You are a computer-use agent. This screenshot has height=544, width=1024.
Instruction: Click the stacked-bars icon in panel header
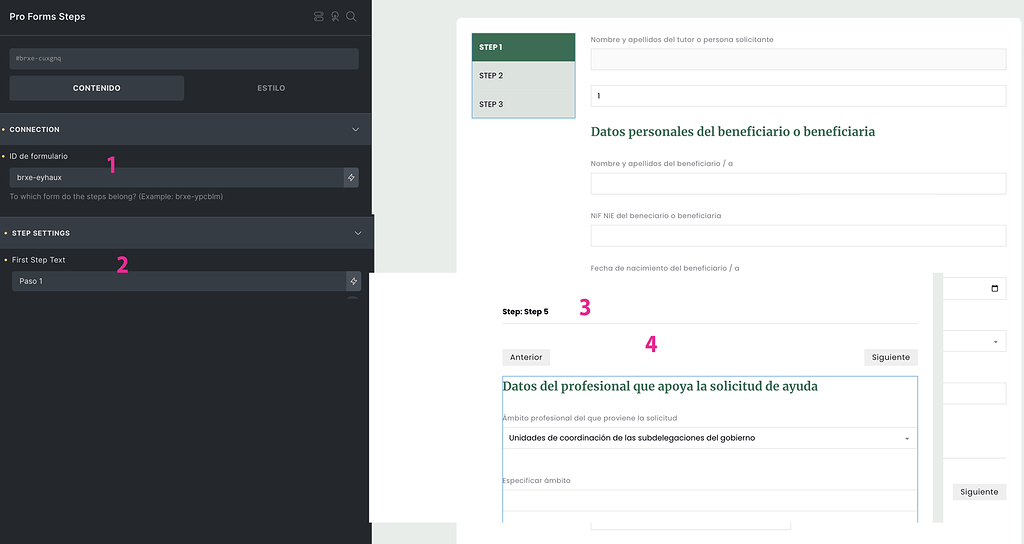click(x=319, y=17)
